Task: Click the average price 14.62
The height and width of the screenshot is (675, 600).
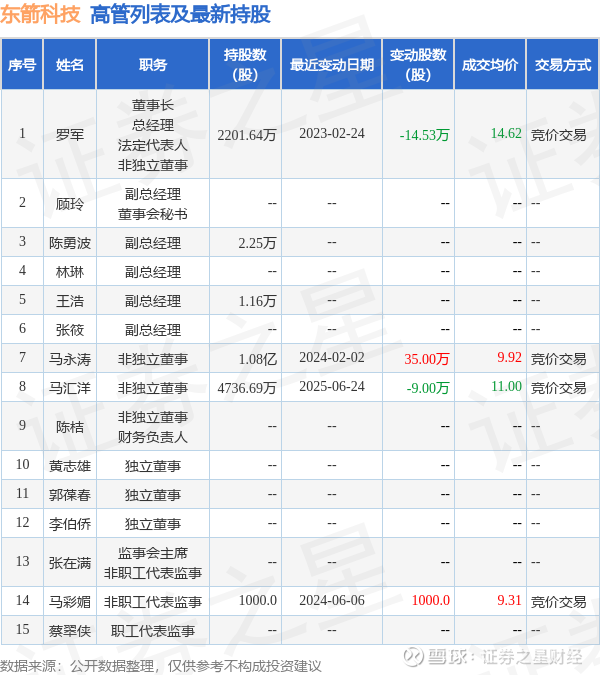Action: (x=506, y=133)
